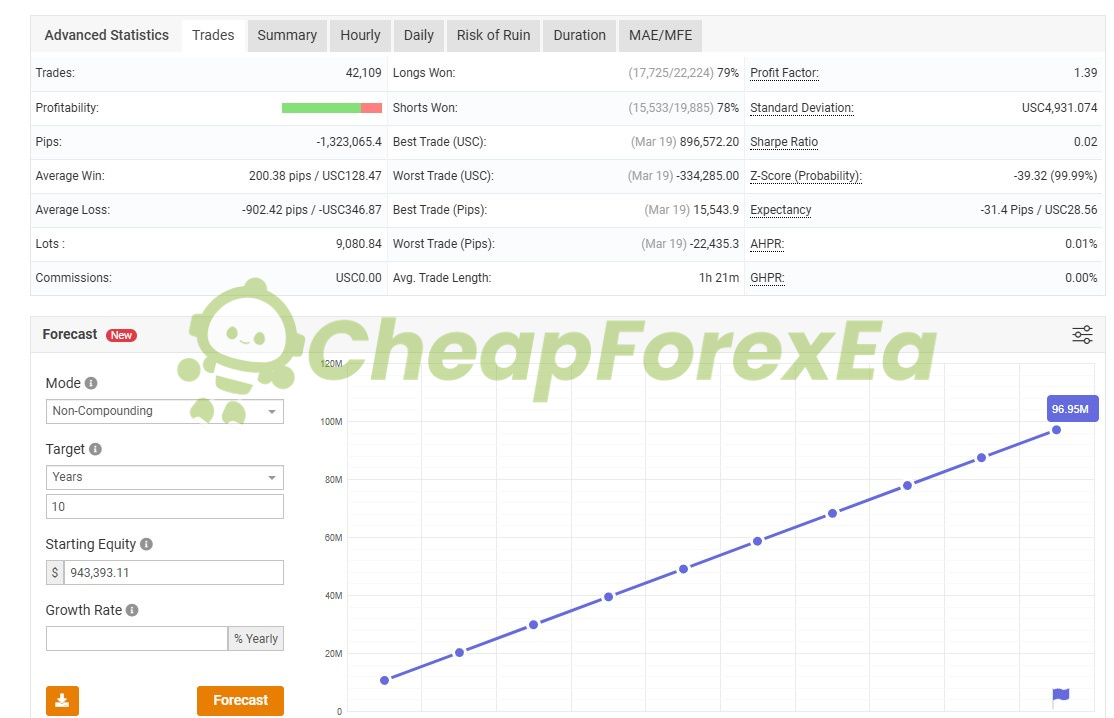Image resolution: width=1114 pixels, height=718 pixels.
Task: Click the Starting Equity info icon
Action: (146, 544)
